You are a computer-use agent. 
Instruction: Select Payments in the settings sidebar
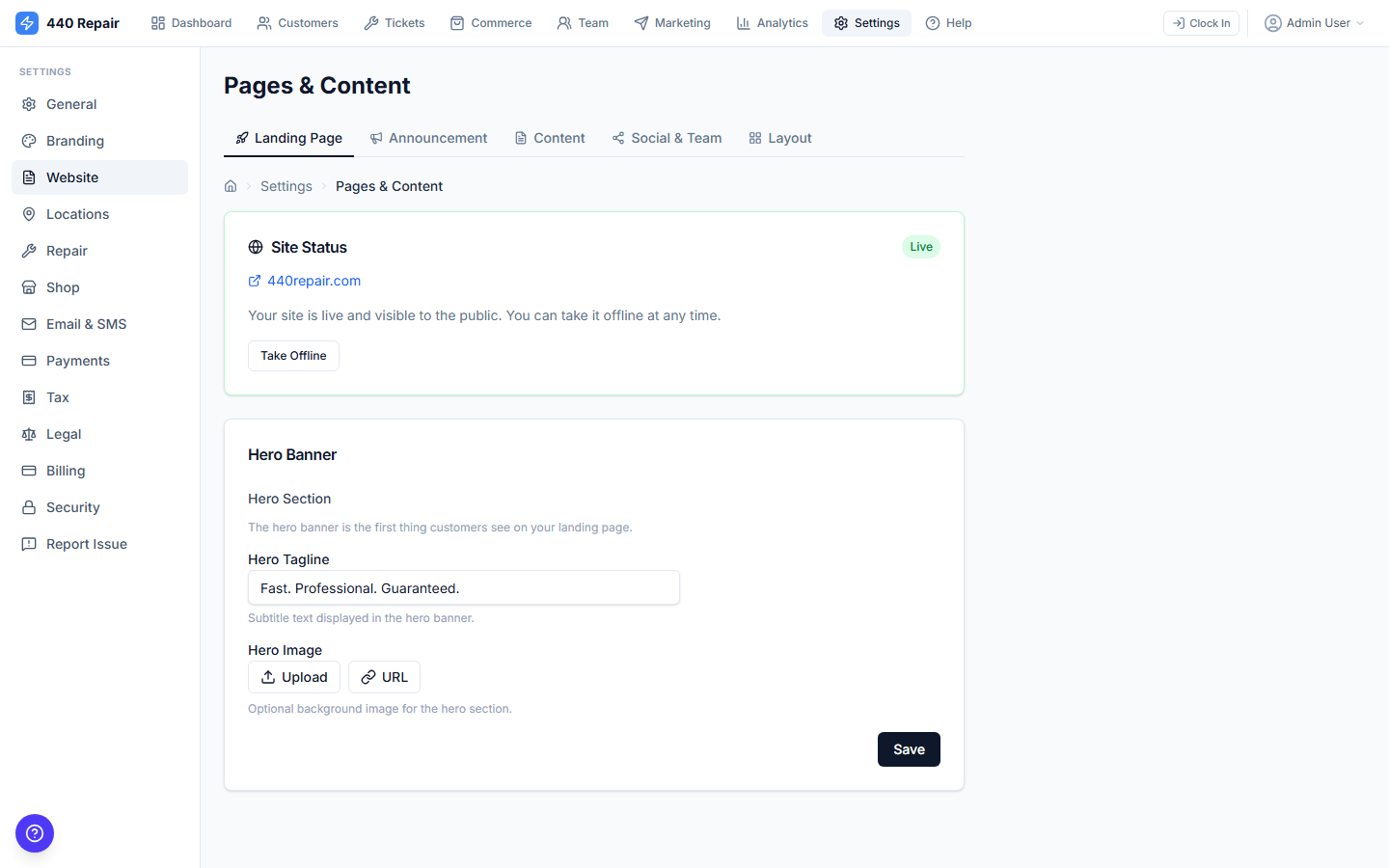click(x=77, y=360)
